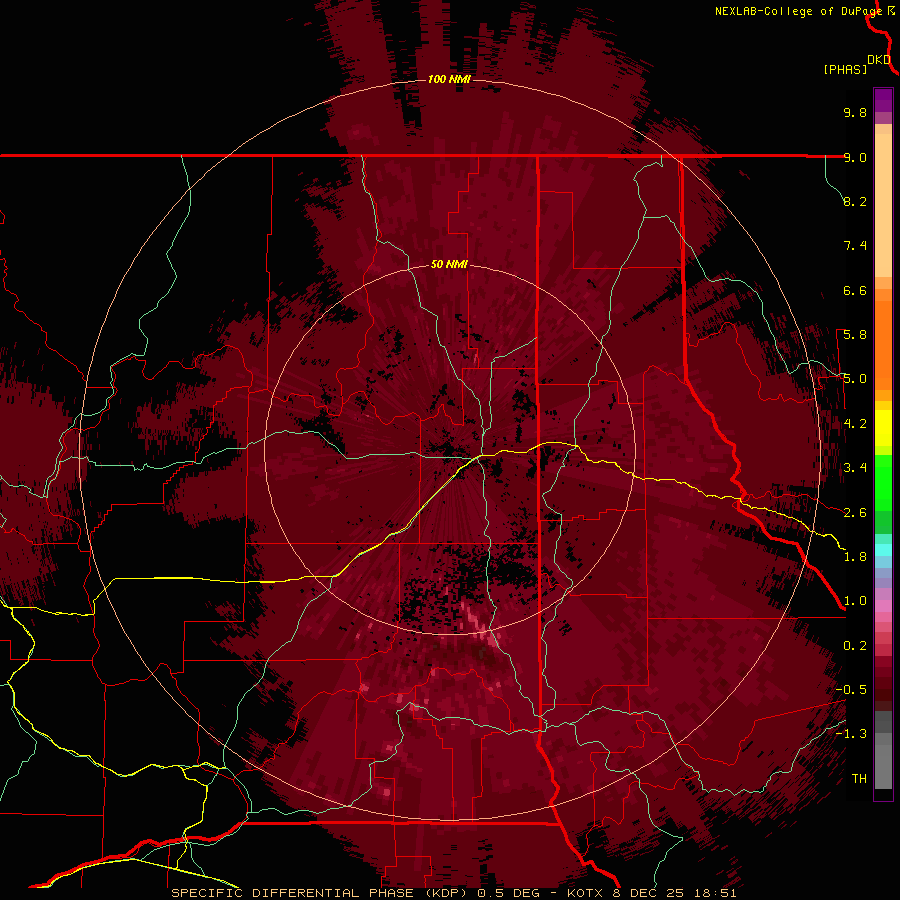Click the yellow segment of color bar
This screenshot has height=900, width=900.
click(883, 428)
